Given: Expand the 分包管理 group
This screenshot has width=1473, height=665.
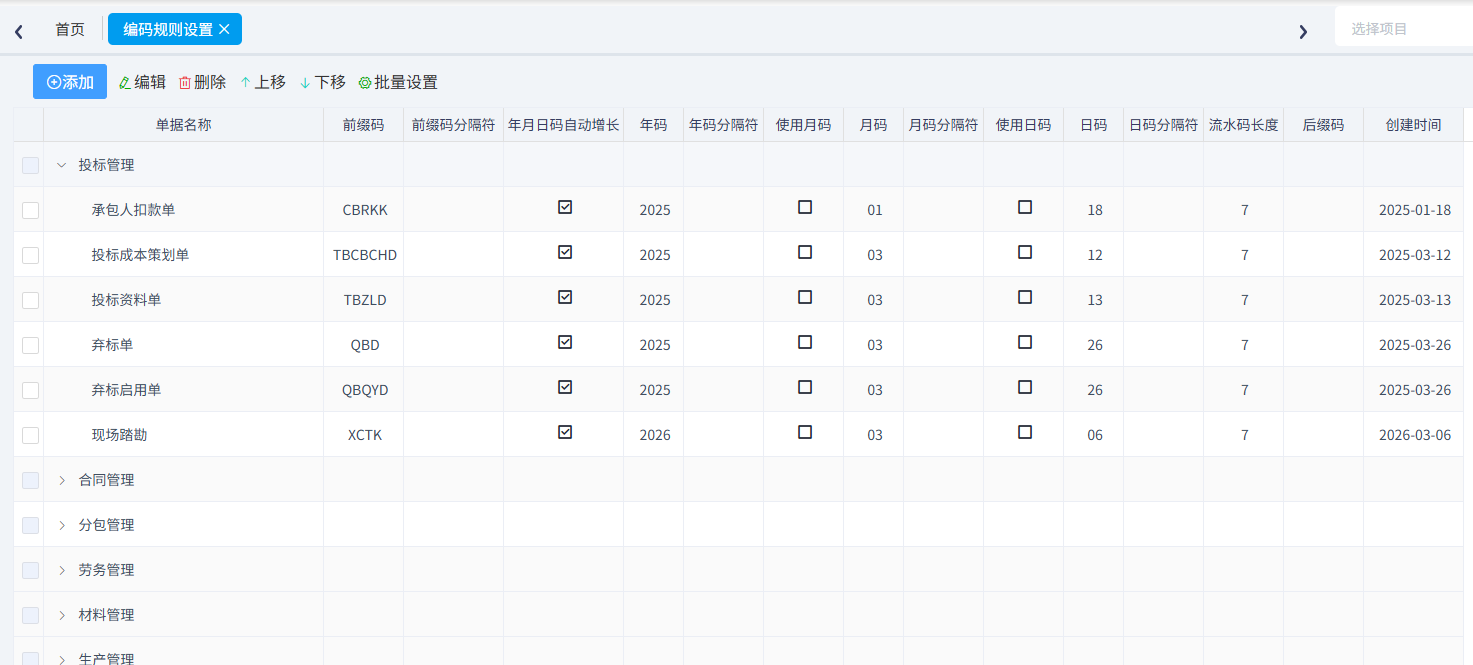Looking at the screenshot, I should coord(61,525).
